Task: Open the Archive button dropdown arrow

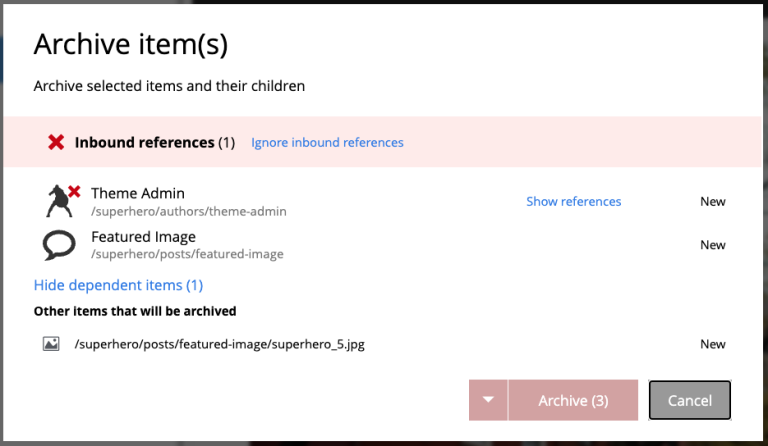Action: point(488,400)
